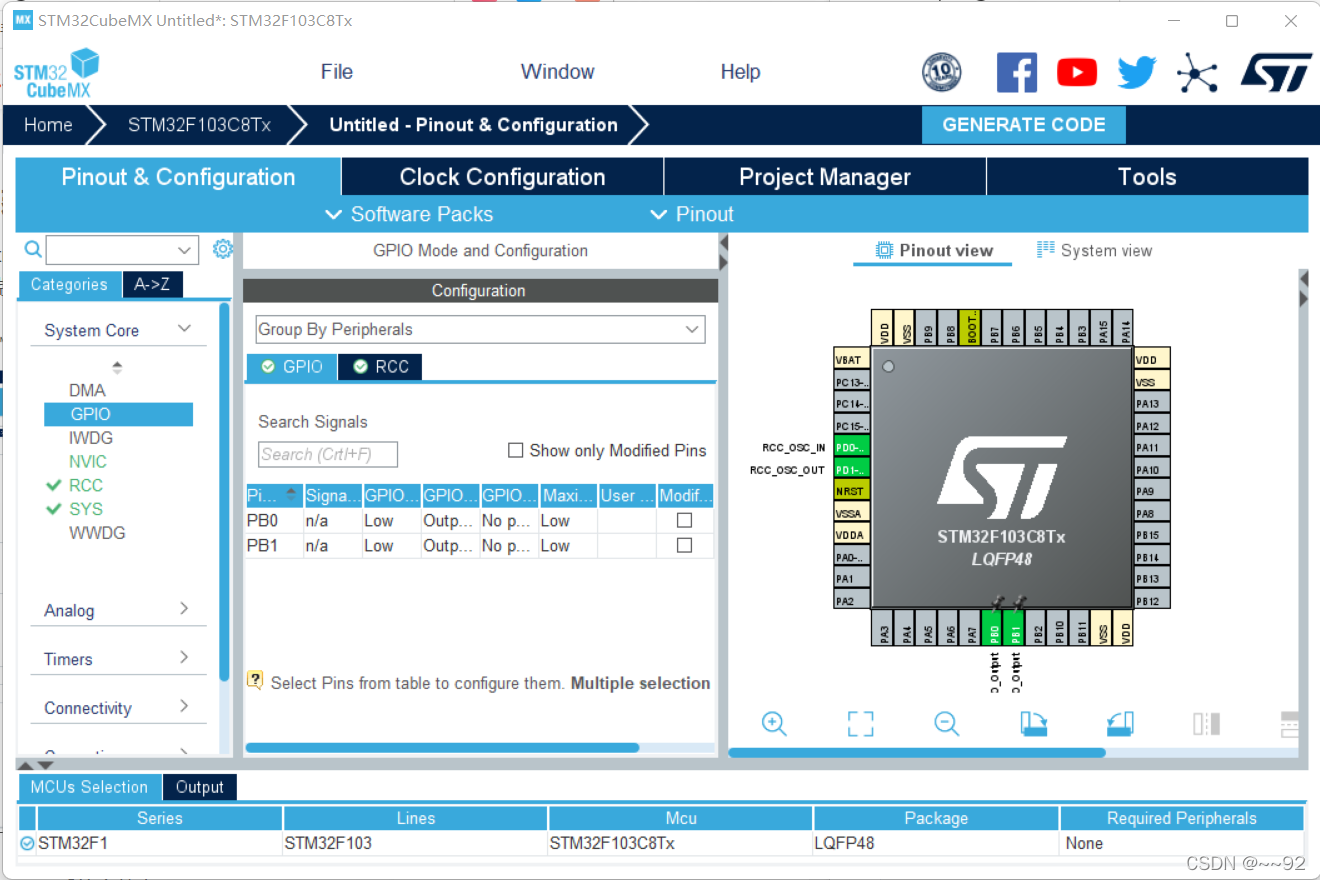Tick the Modified checkbox for PB1

tap(684, 545)
